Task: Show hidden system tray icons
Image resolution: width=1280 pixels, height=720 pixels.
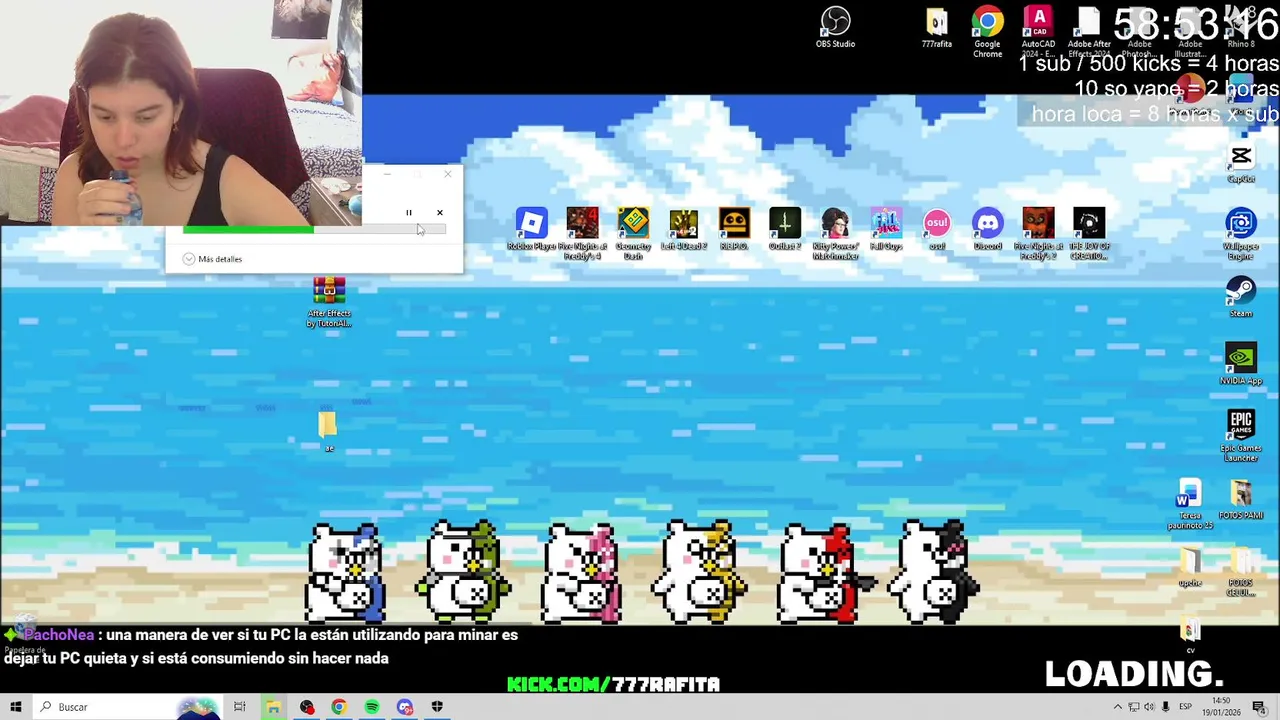Action: (1118, 707)
